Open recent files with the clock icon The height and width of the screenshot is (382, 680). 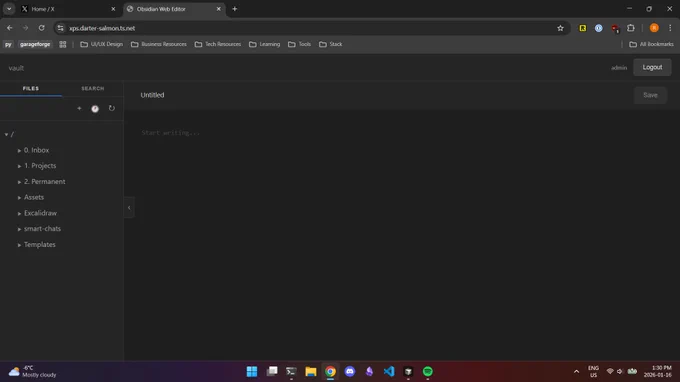pyautogui.click(x=95, y=109)
